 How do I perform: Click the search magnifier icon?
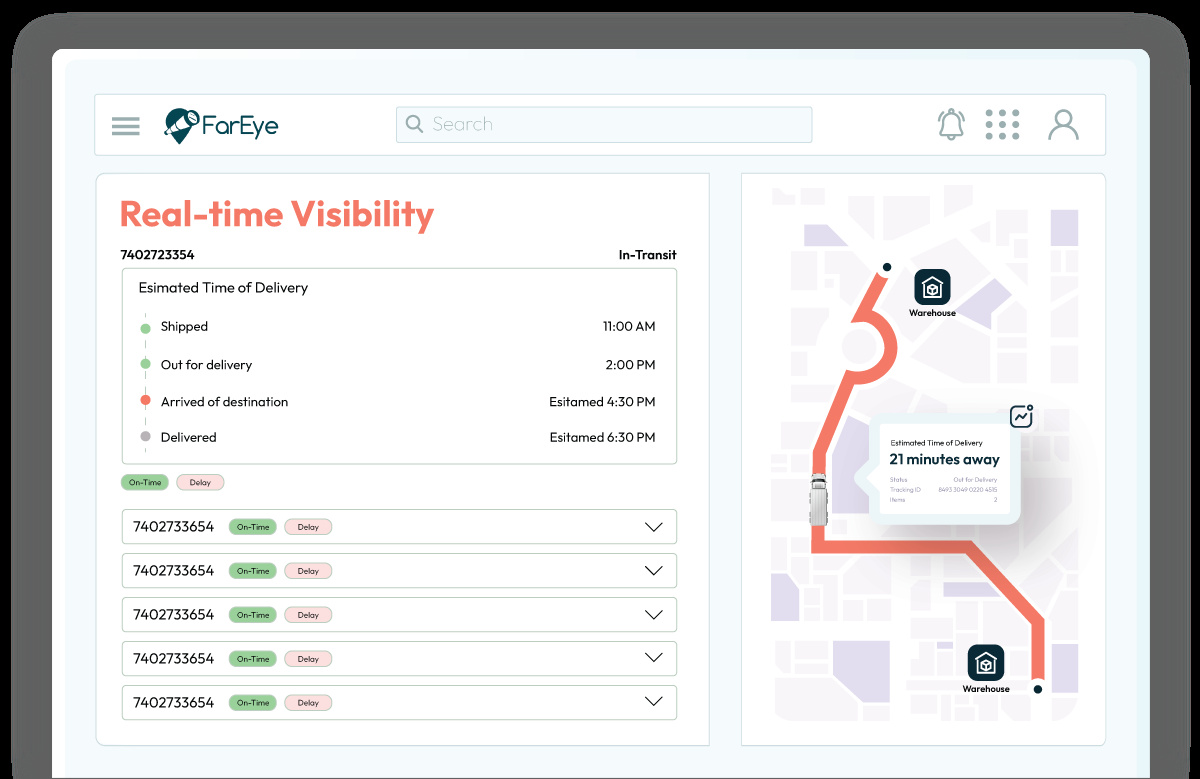414,124
